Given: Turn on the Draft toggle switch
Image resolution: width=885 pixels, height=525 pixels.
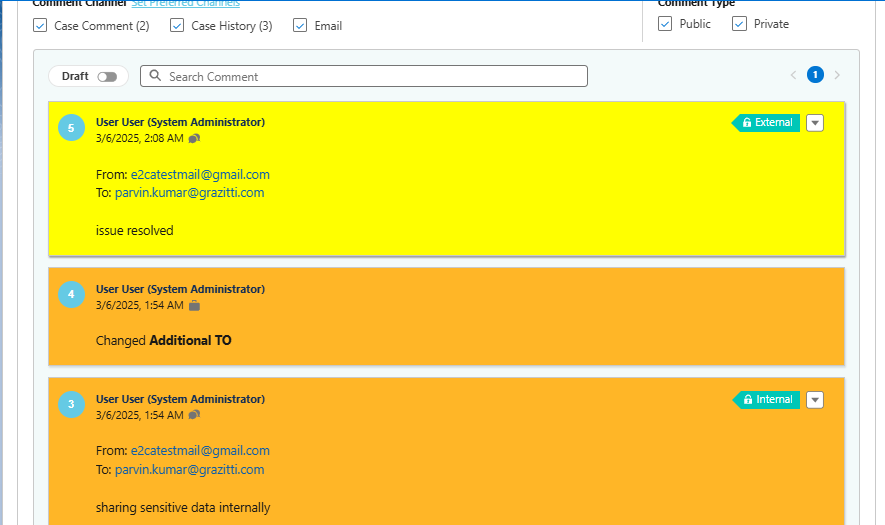Looking at the screenshot, I should 107,77.
